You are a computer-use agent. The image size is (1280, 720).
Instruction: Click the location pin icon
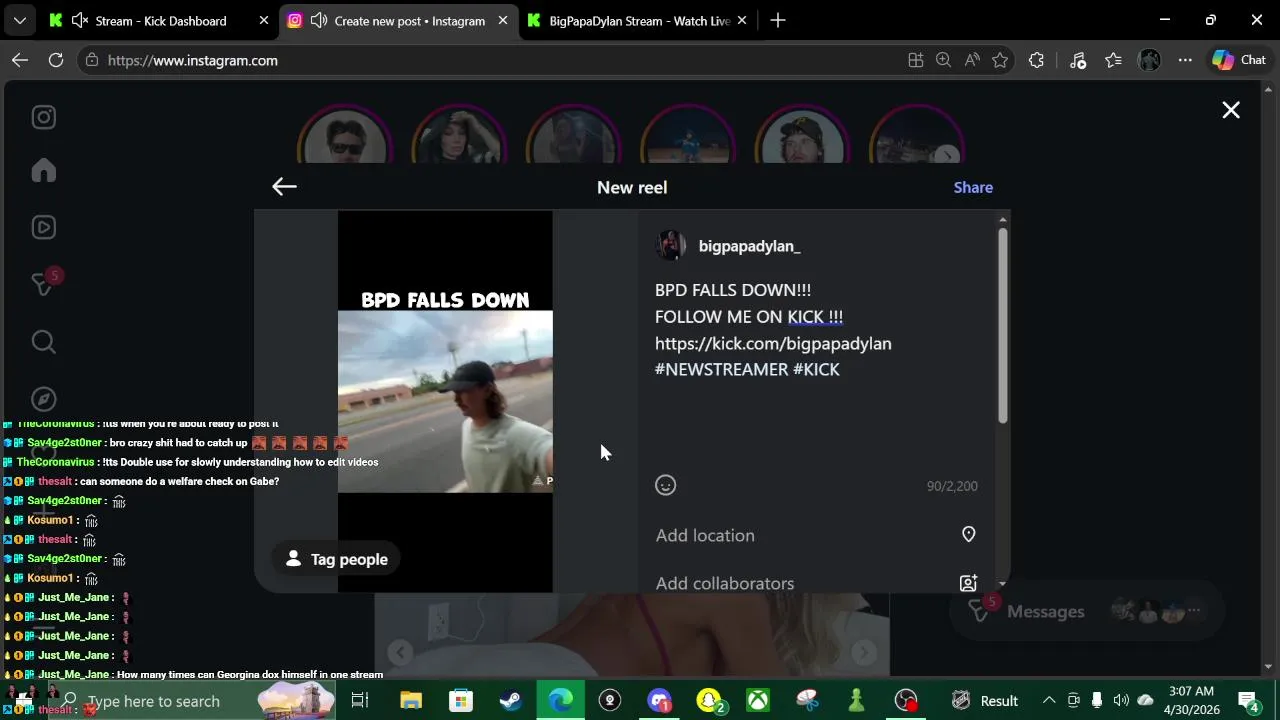click(x=968, y=535)
